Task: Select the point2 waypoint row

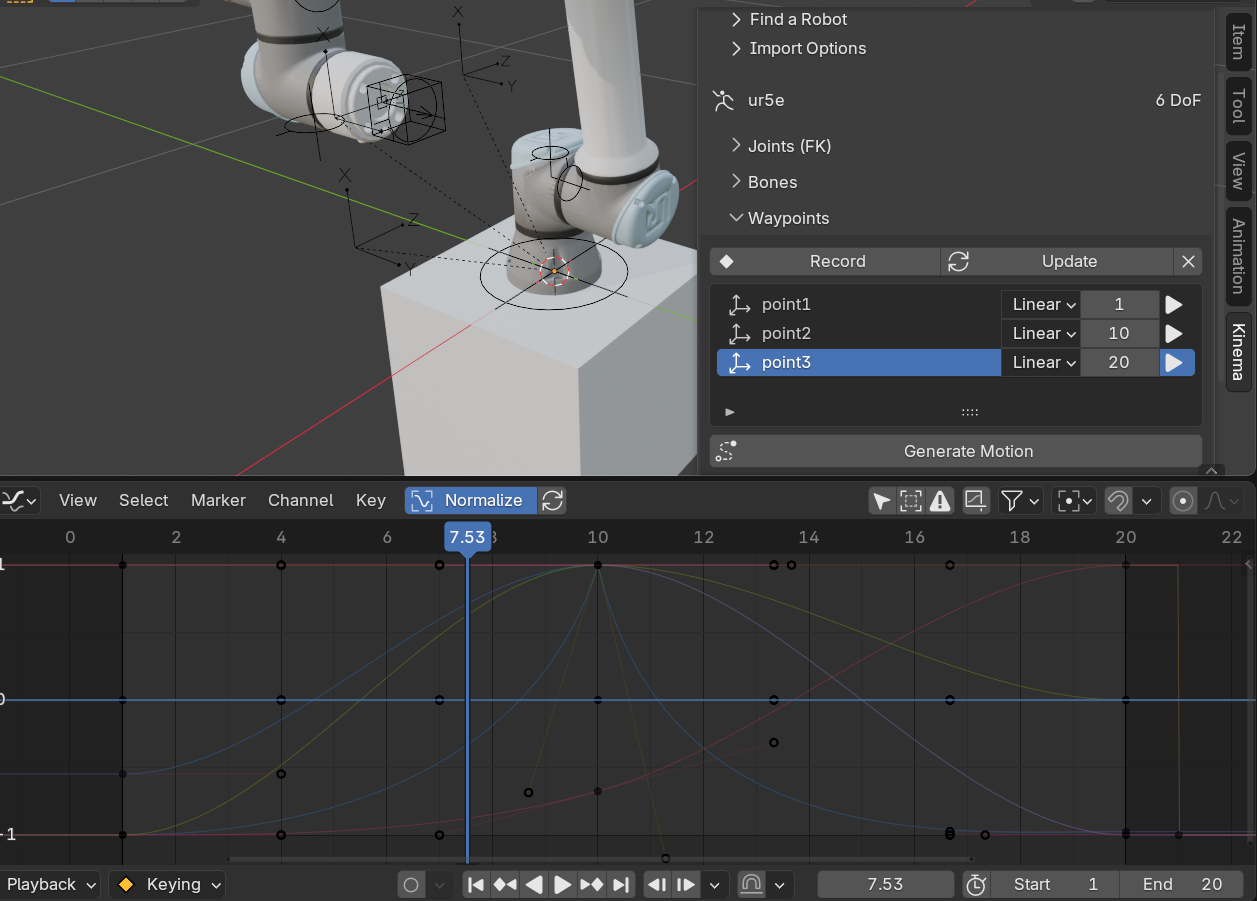Action: click(x=859, y=333)
